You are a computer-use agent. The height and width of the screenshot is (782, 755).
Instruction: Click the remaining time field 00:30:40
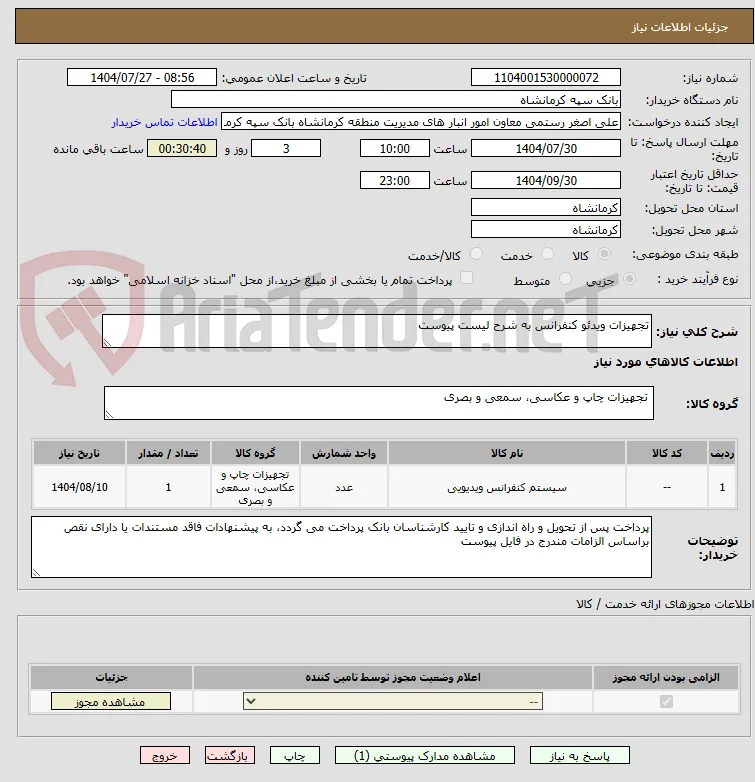click(182, 149)
